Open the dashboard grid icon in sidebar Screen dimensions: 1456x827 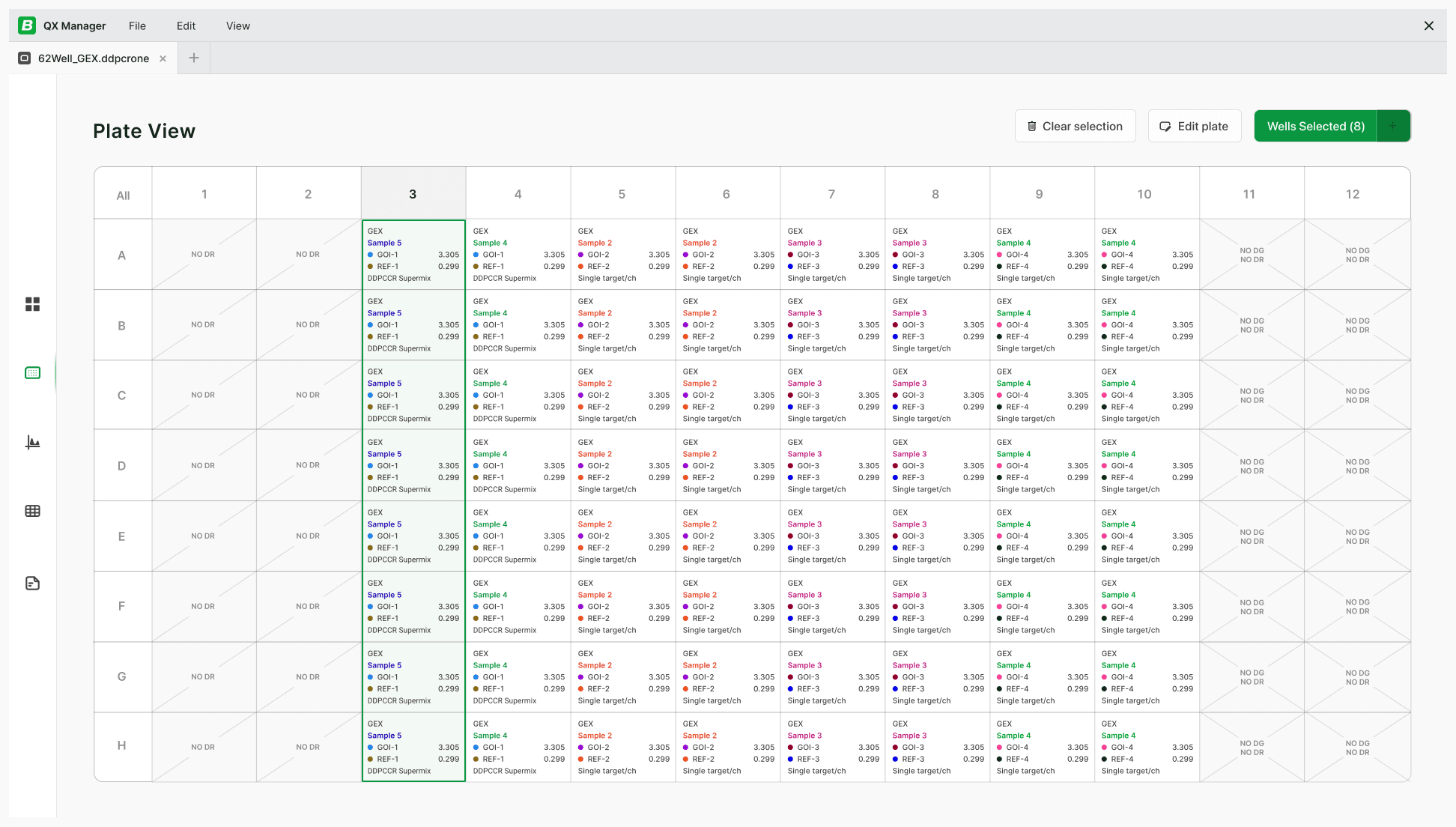pos(32,304)
